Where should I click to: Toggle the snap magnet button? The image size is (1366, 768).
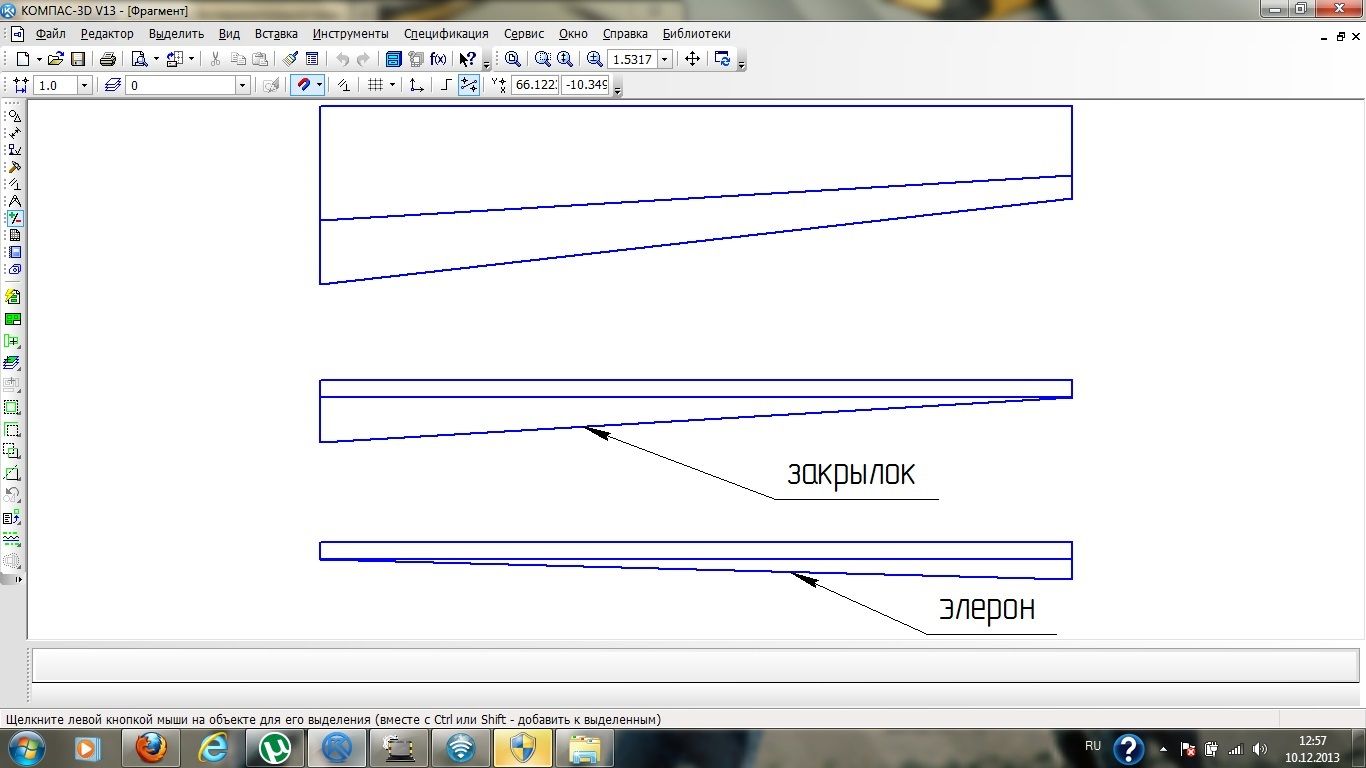point(303,85)
